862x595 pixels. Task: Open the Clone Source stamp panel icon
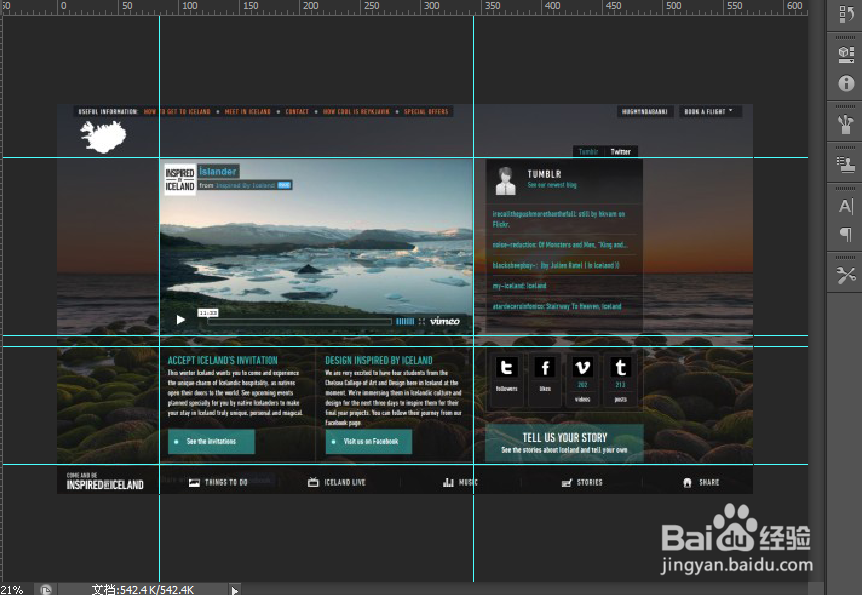pyautogui.click(x=846, y=165)
